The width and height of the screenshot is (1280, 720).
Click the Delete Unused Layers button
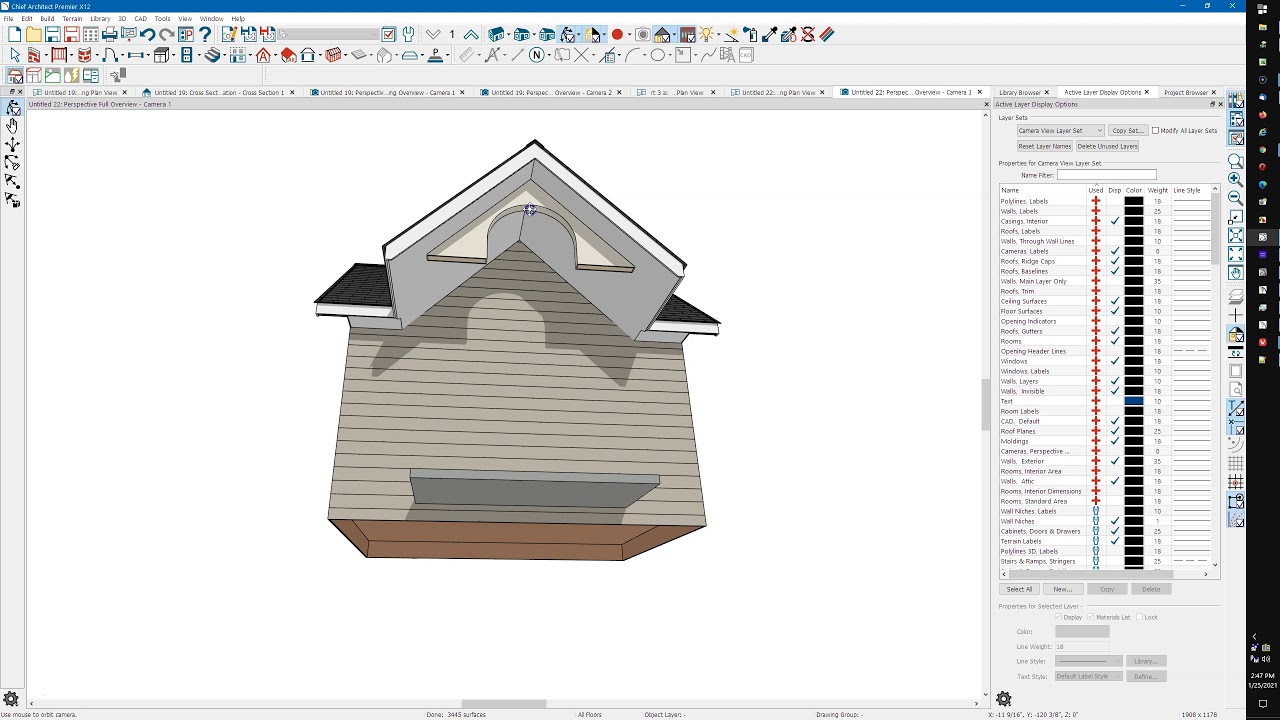pyautogui.click(x=1107, y=146)
